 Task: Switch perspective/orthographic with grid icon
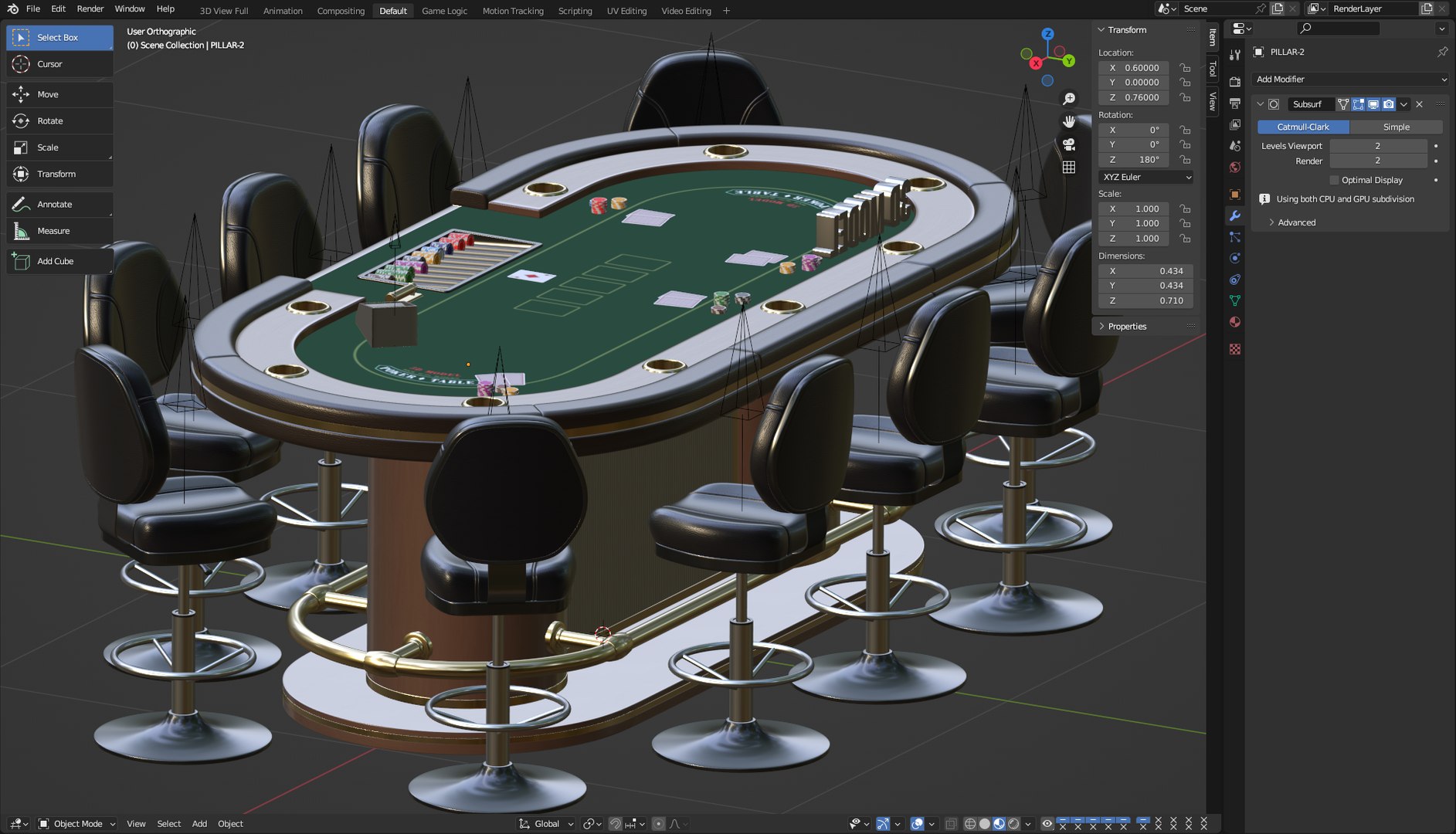[x=1069, y=167]
